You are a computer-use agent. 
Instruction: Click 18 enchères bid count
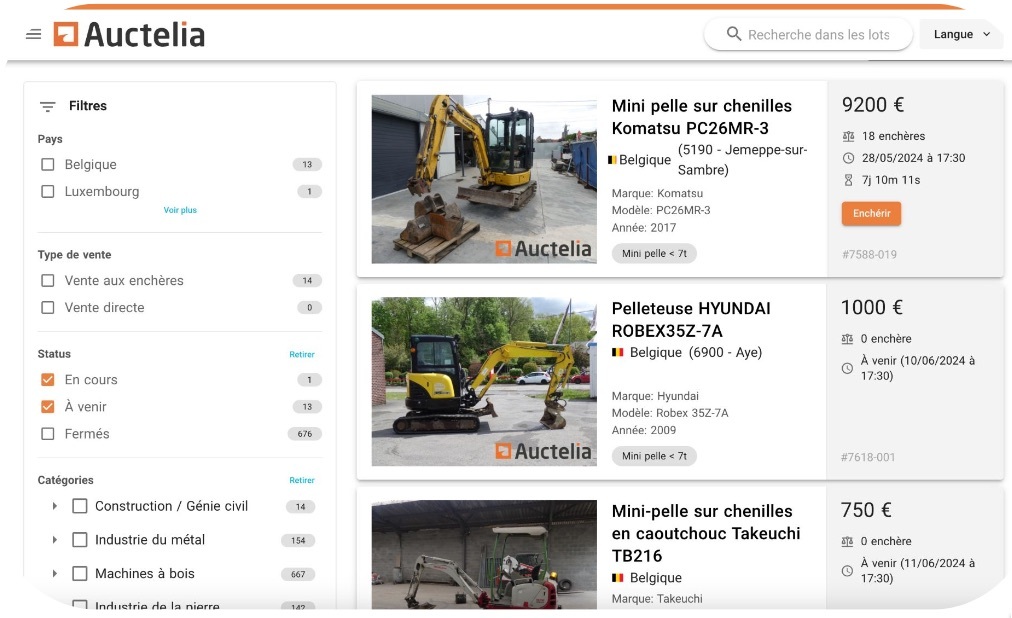893,136
